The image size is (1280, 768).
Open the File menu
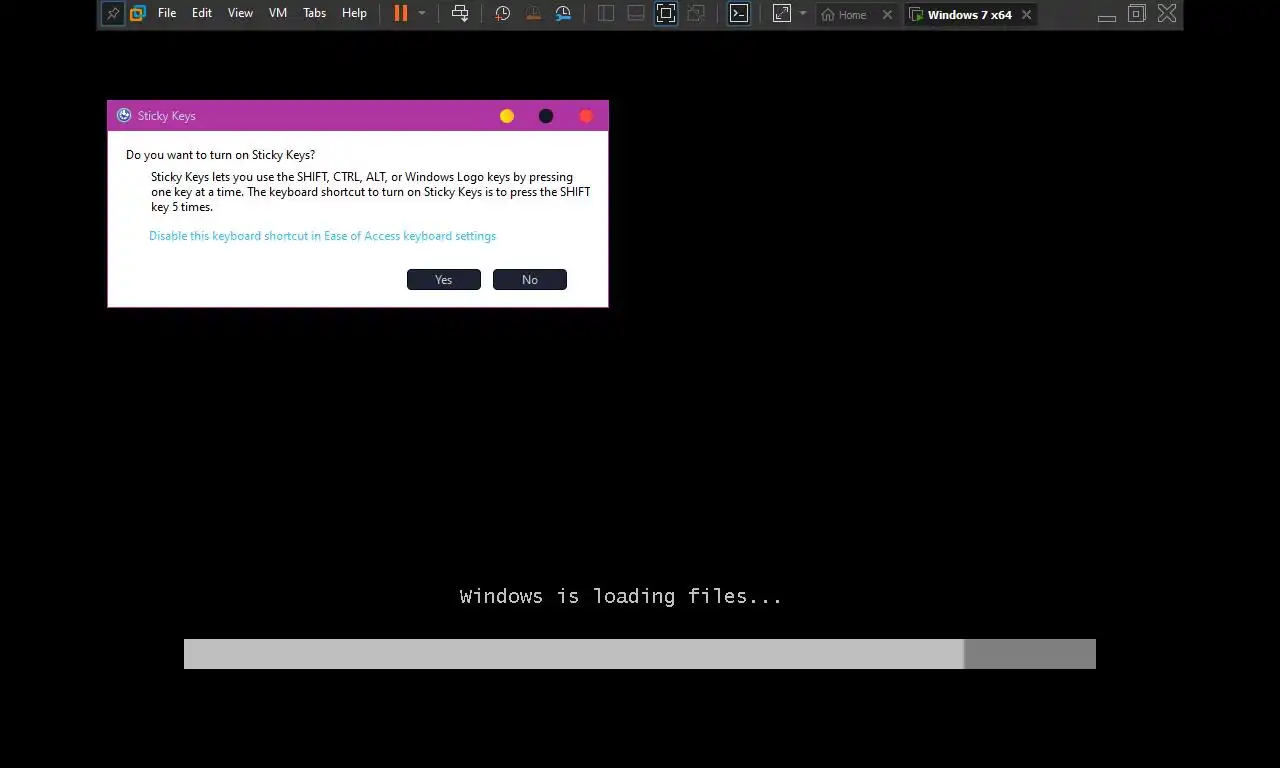click(x=167, y=14)
